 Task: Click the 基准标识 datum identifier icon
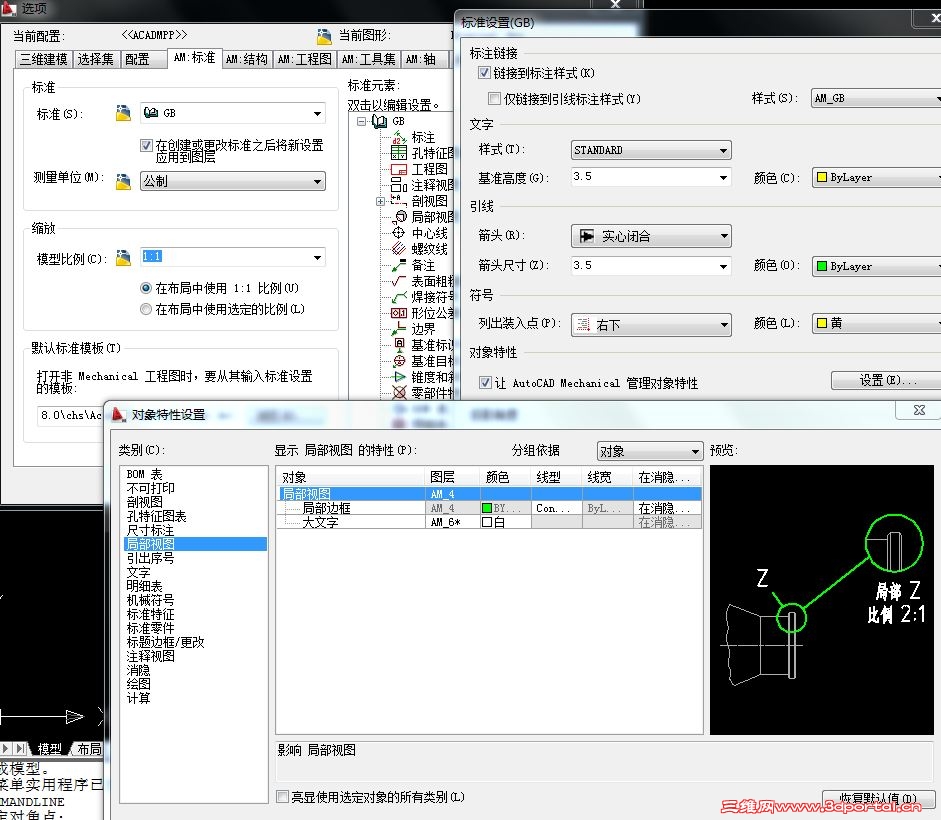[399, 345]
